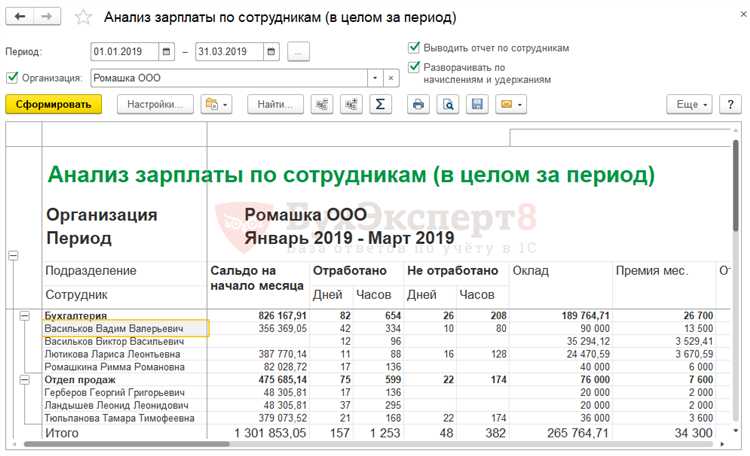Screen dimensions: 750x456
Task: Toggle Разворачивать по начислениям и удержаниям checkbox
Action: click(x=414, y=67)
